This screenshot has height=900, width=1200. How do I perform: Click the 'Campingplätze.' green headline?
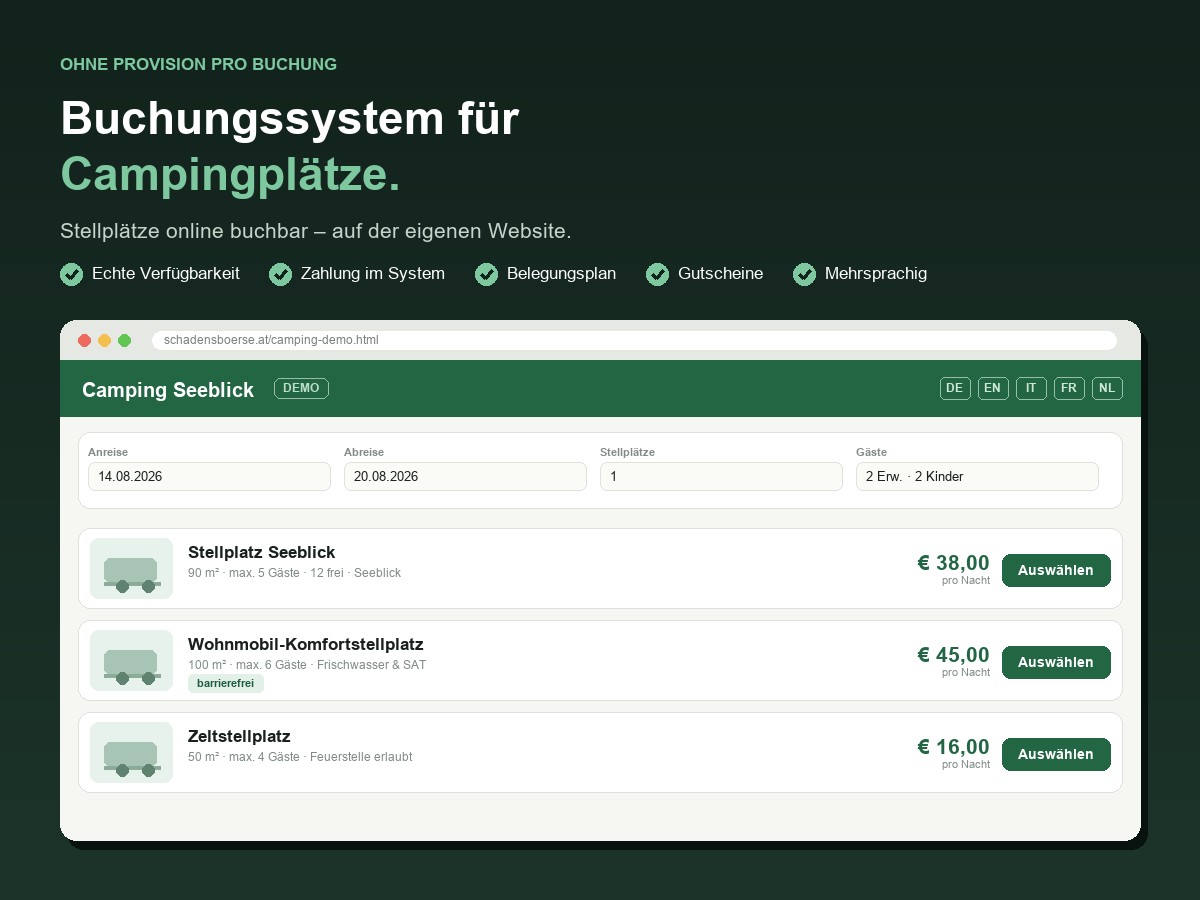(230, 174)
